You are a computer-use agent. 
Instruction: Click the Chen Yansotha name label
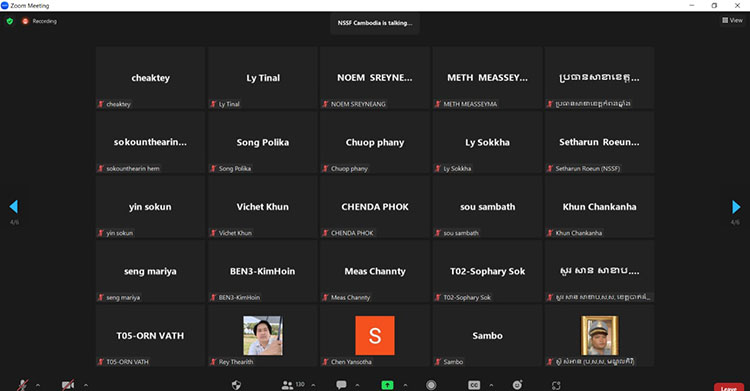pos(351,362)
